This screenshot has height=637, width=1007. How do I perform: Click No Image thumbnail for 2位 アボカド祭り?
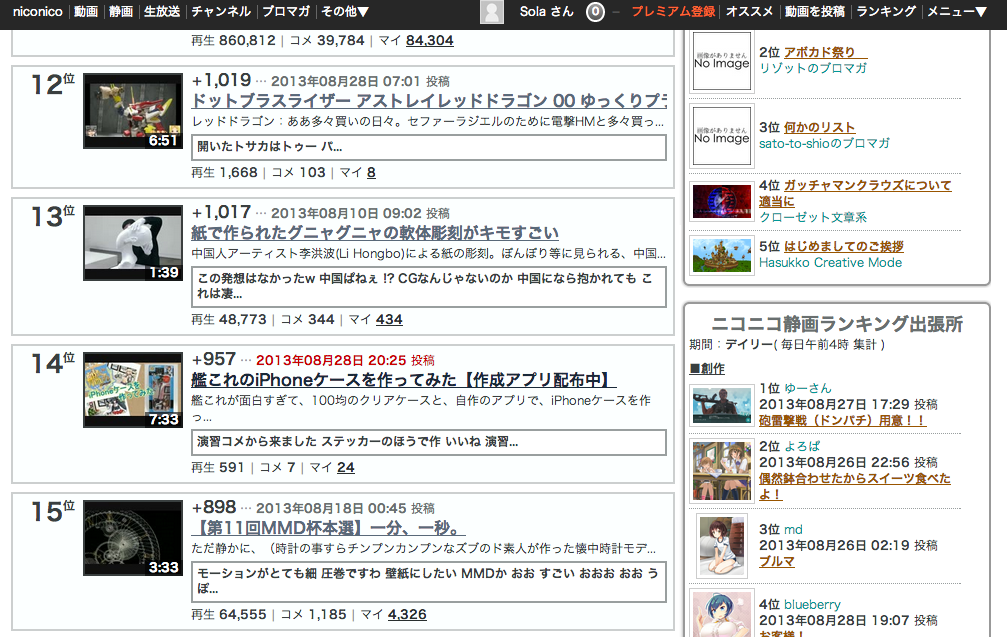[722, 61]
